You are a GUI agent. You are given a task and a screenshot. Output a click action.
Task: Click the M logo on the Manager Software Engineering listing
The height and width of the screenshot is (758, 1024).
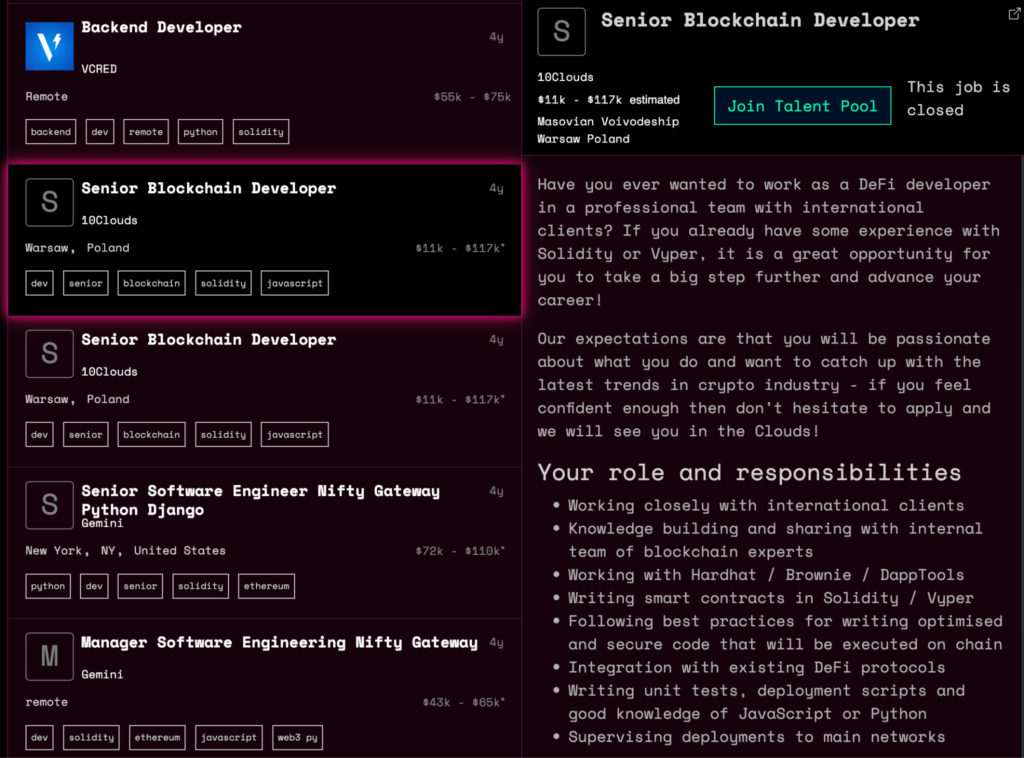[50, 657]
